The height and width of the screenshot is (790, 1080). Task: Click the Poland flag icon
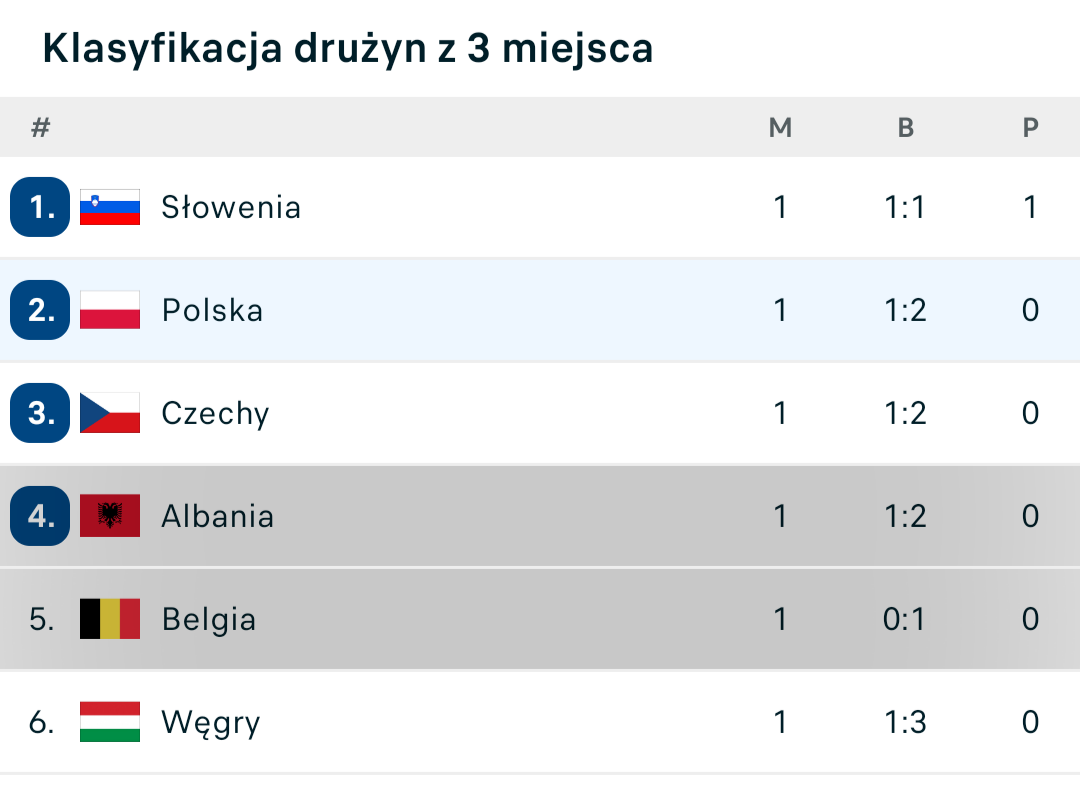point(110,310)
